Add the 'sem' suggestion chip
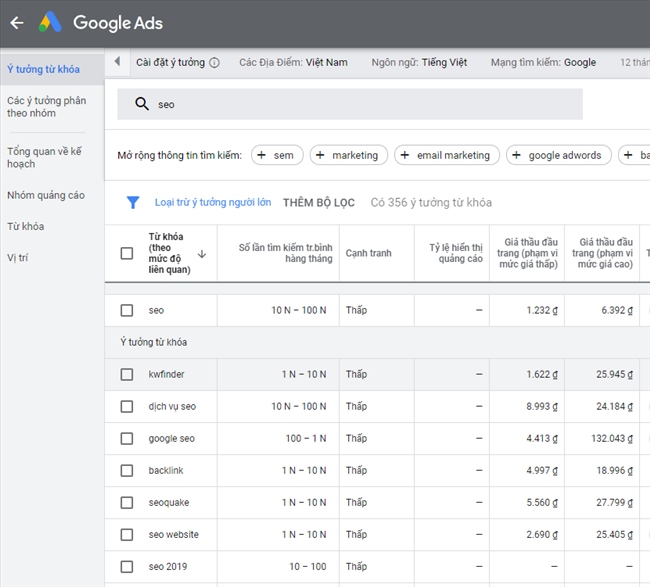 tap(276, 155)
